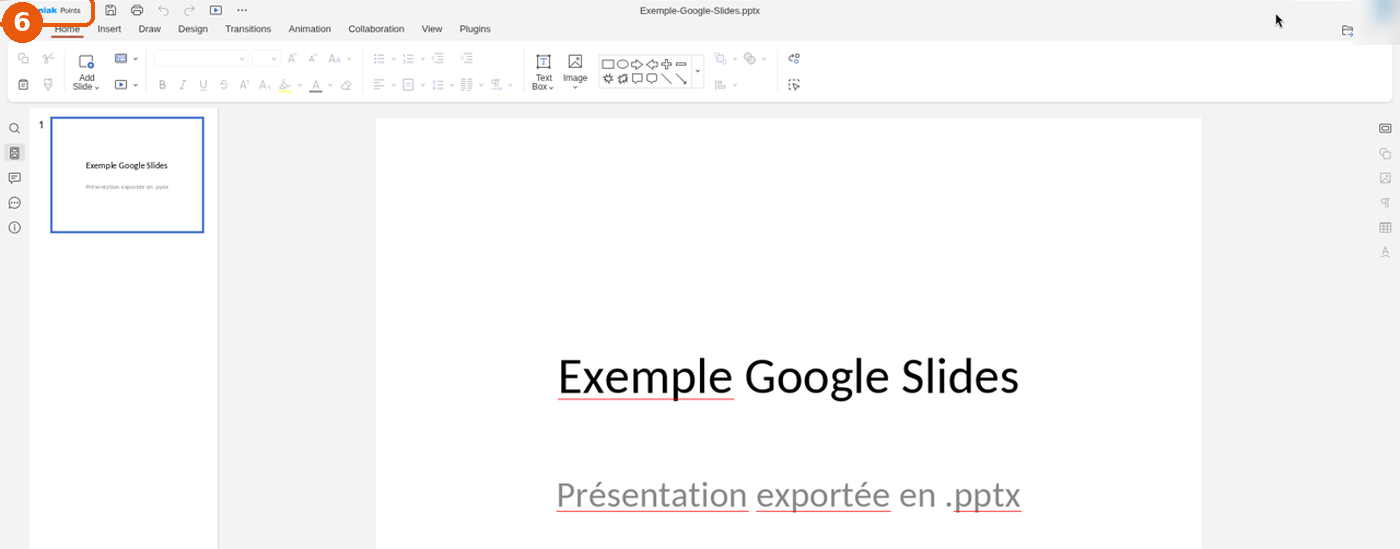Click the Print icon in title bar
1400x549 pixels.
[137, 10]
